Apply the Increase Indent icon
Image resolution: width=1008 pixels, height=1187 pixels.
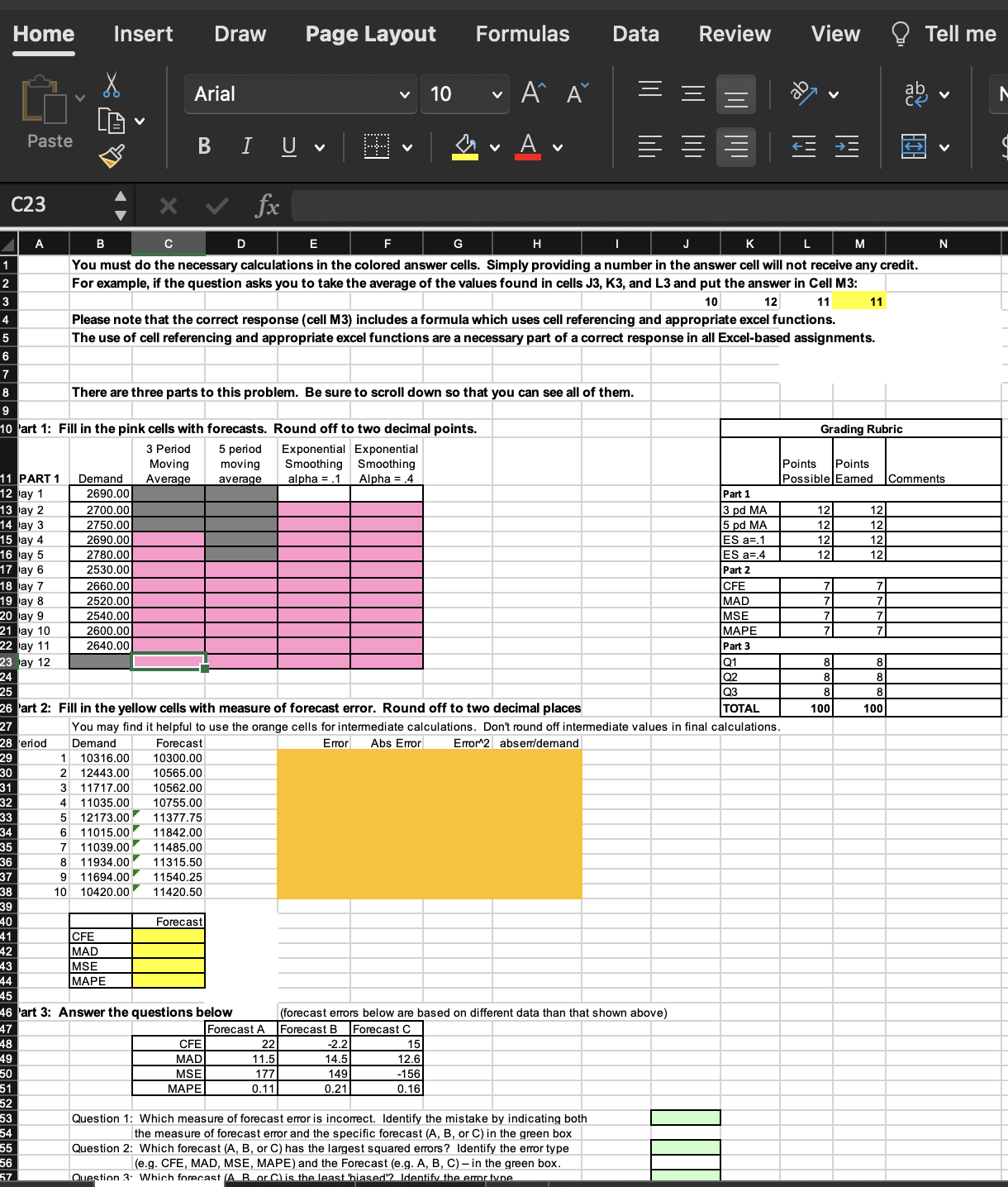[847, 146]
